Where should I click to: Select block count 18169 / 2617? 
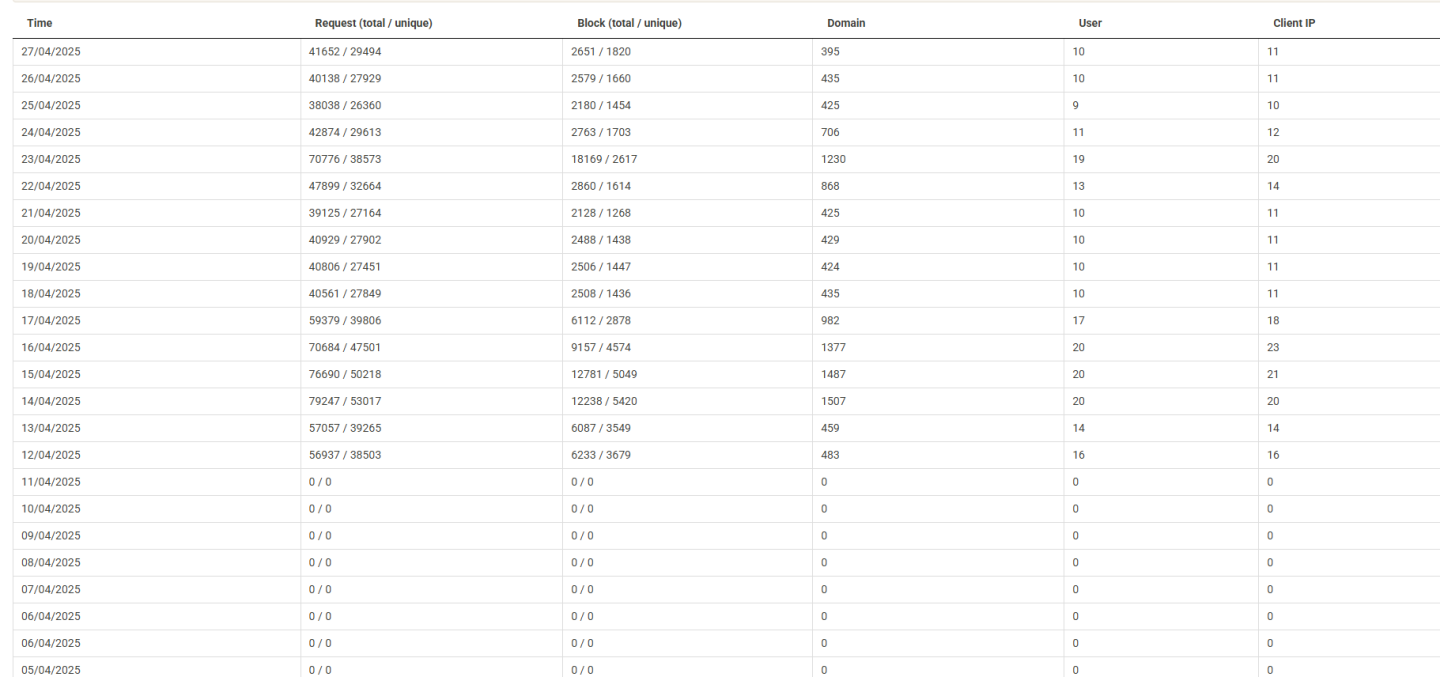[x=604, y=159]
